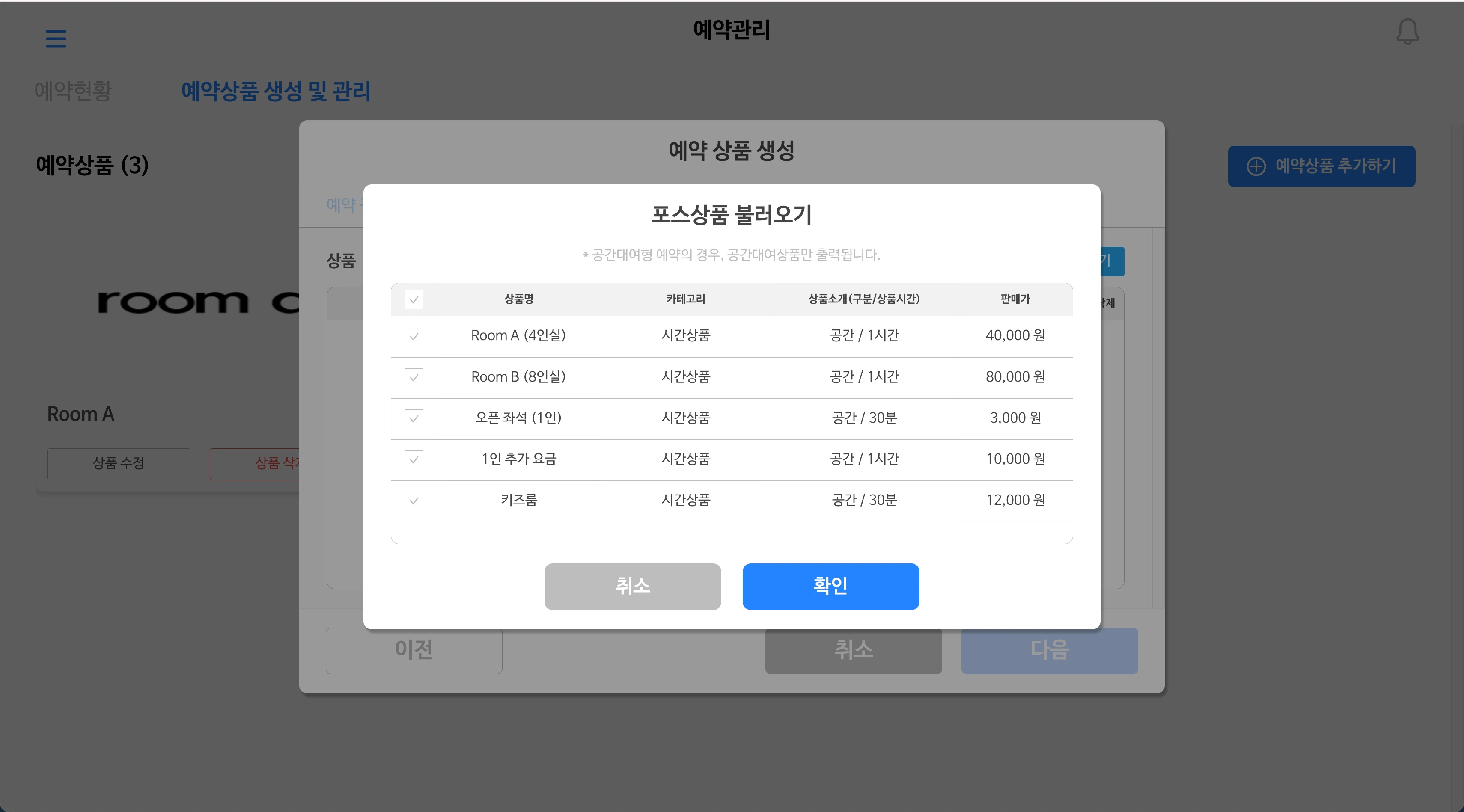Click 취소 in the 예약 상품 생성 window
The image size is (1464, 812).
853,651
